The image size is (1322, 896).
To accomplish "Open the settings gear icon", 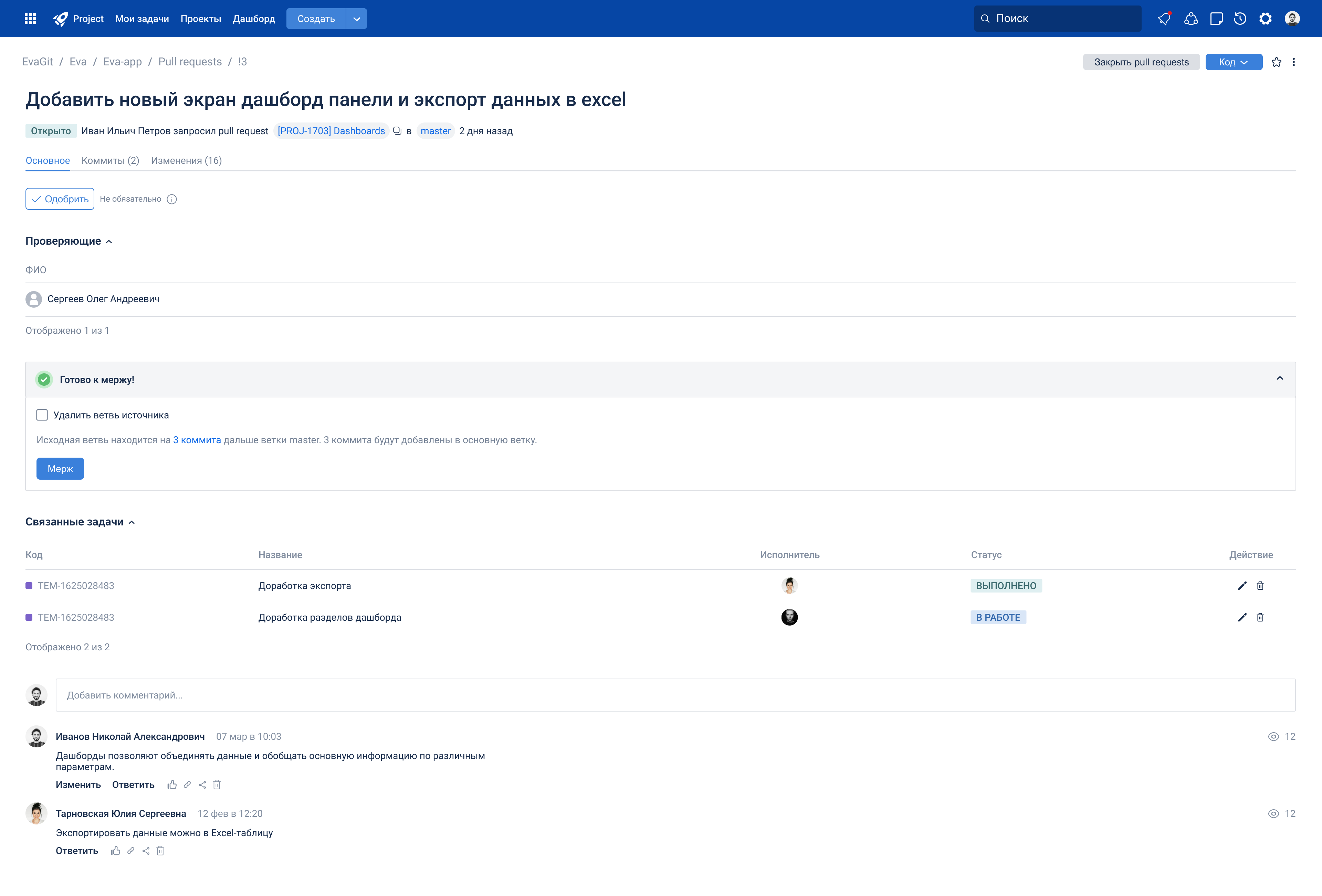I will click(1265, 19).
